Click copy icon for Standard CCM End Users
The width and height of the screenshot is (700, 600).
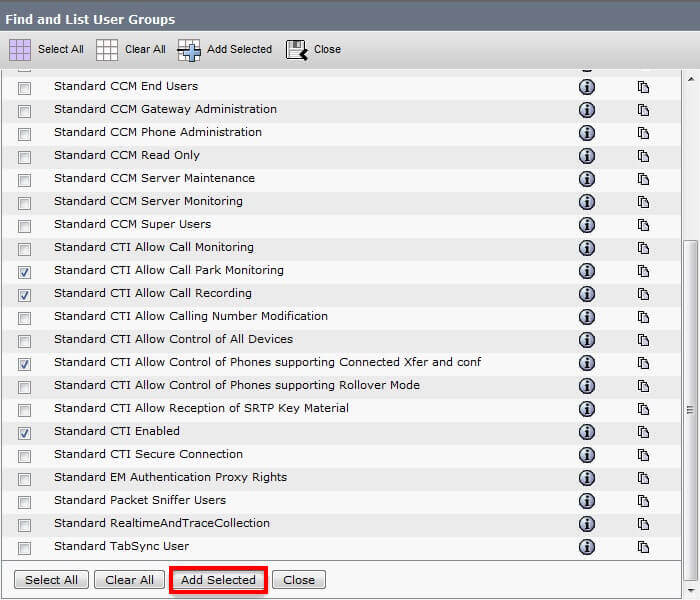click(x=643, y=87)
